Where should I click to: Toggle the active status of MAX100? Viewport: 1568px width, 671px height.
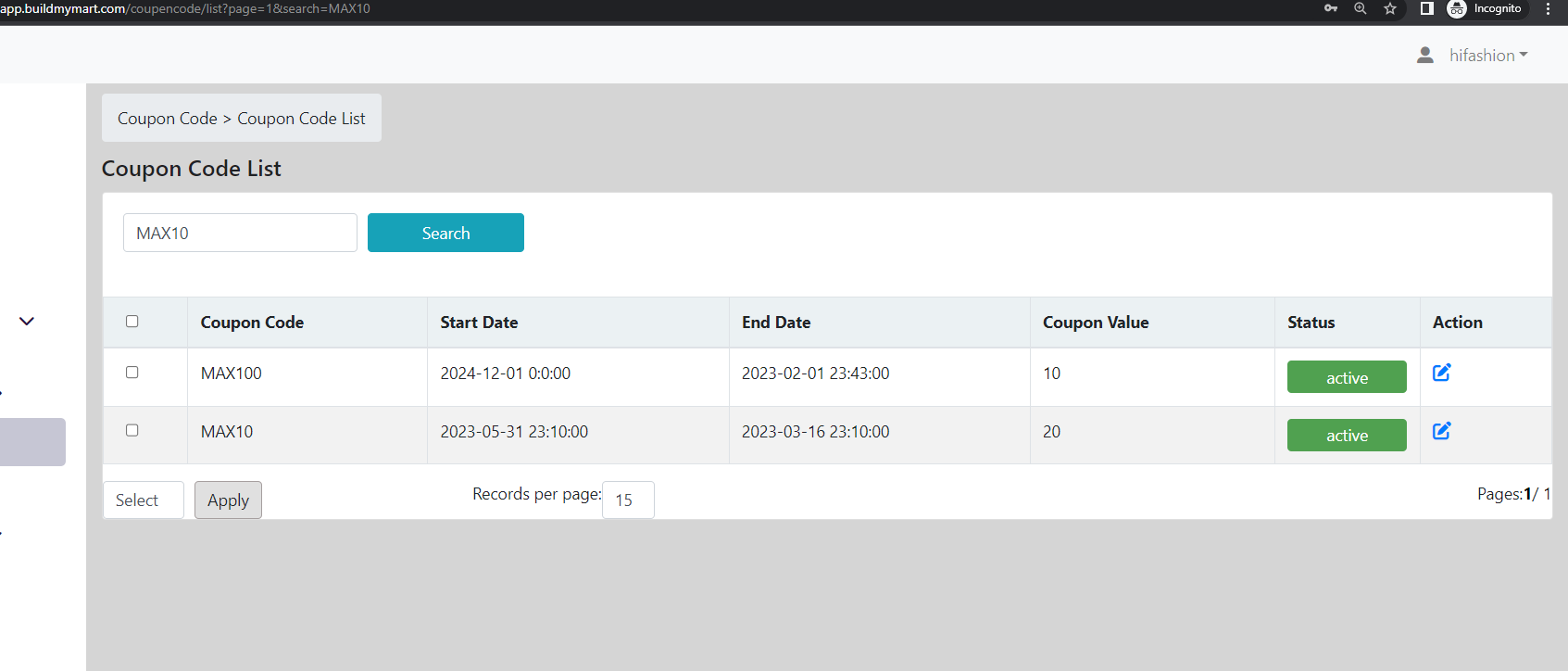pyautogui.click(x=1347, y=377)
